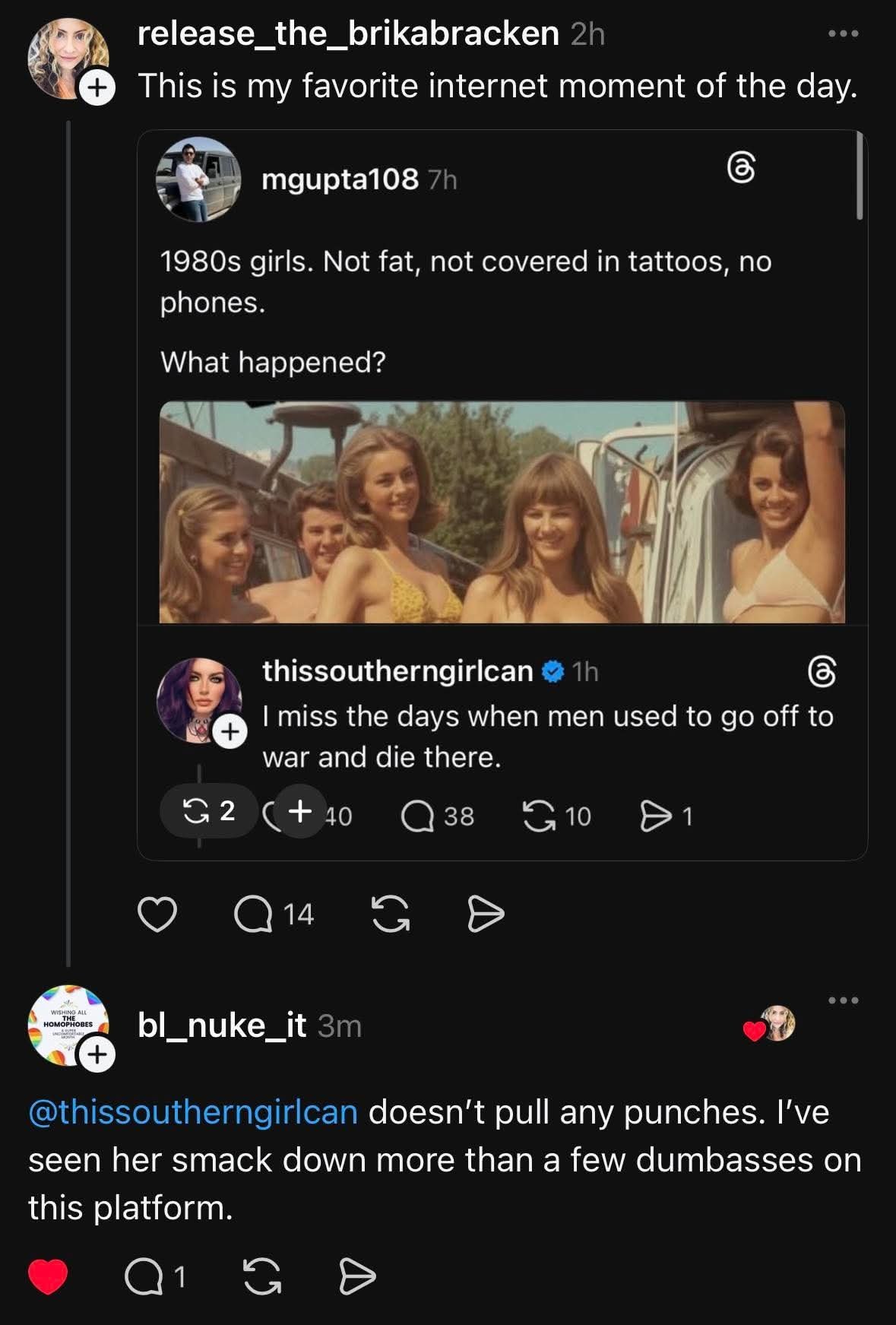Share the release_the_brikabracken post via send icon

485,914
